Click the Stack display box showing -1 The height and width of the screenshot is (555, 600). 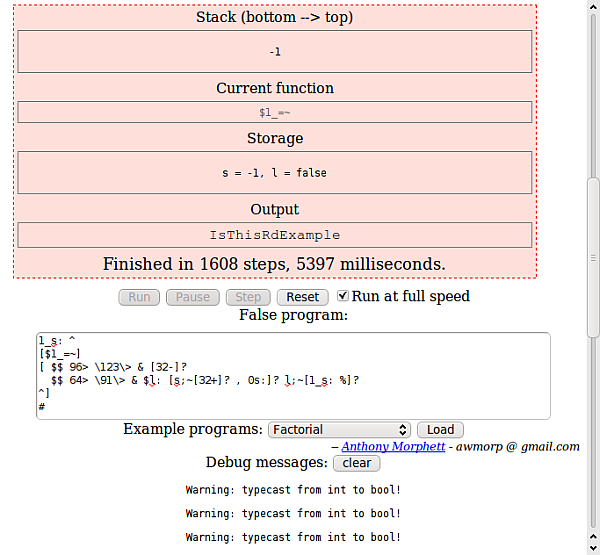pyautogui.click(x=274, y=51)
